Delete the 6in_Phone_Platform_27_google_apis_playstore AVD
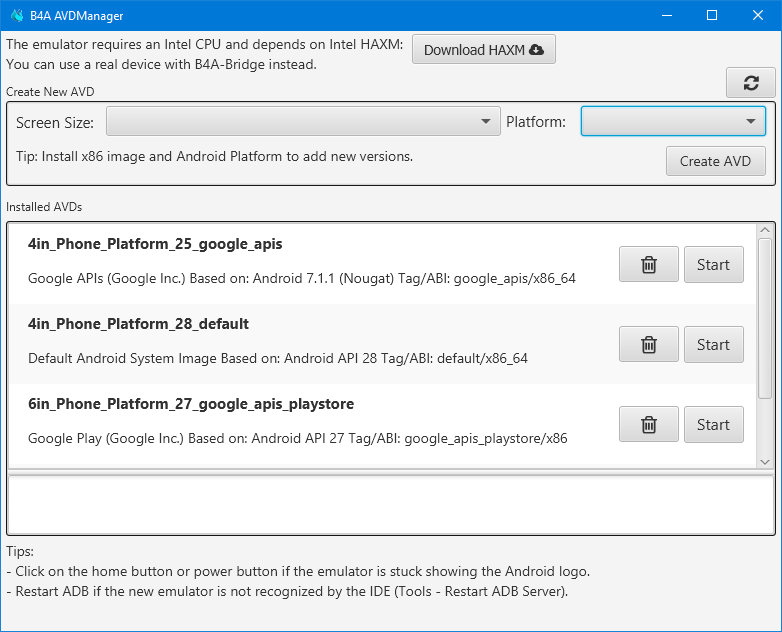Viewport: 782px width, 632px height. [648, 425]
